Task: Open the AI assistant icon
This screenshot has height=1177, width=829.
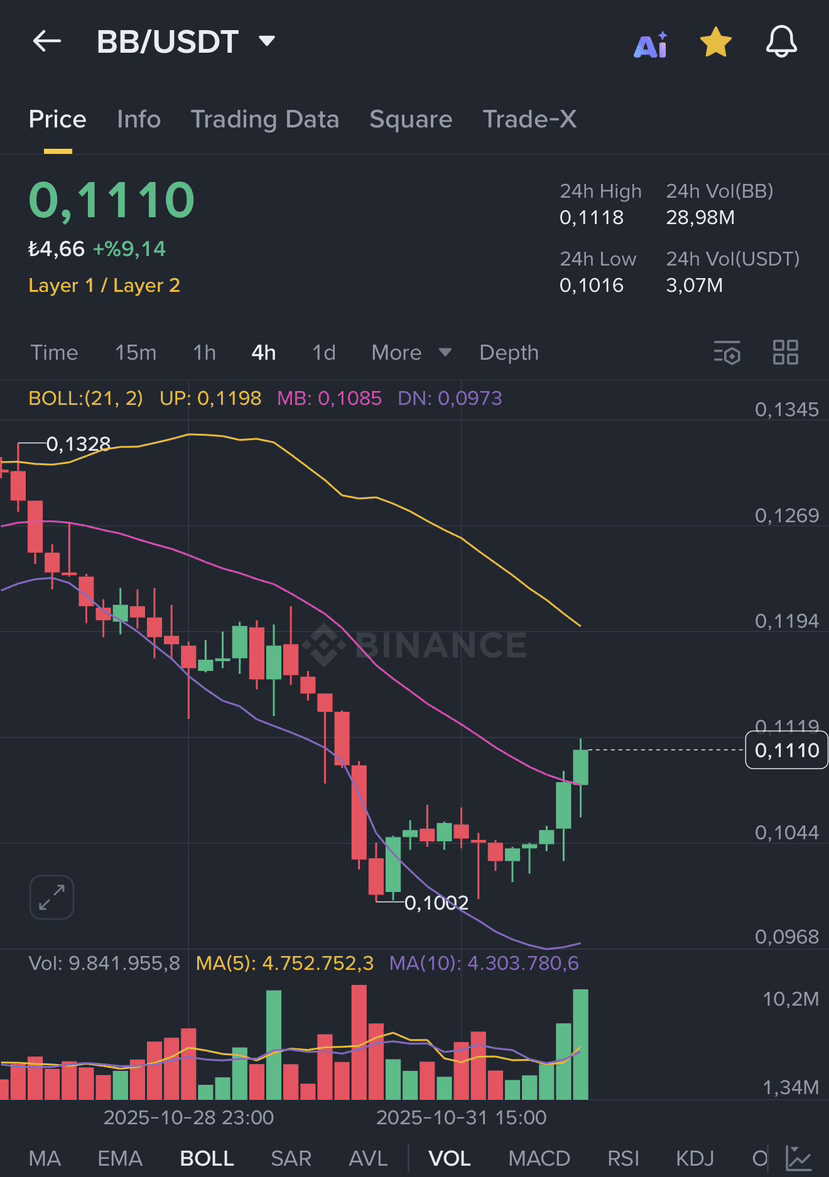Action: (x=650, y=44)
